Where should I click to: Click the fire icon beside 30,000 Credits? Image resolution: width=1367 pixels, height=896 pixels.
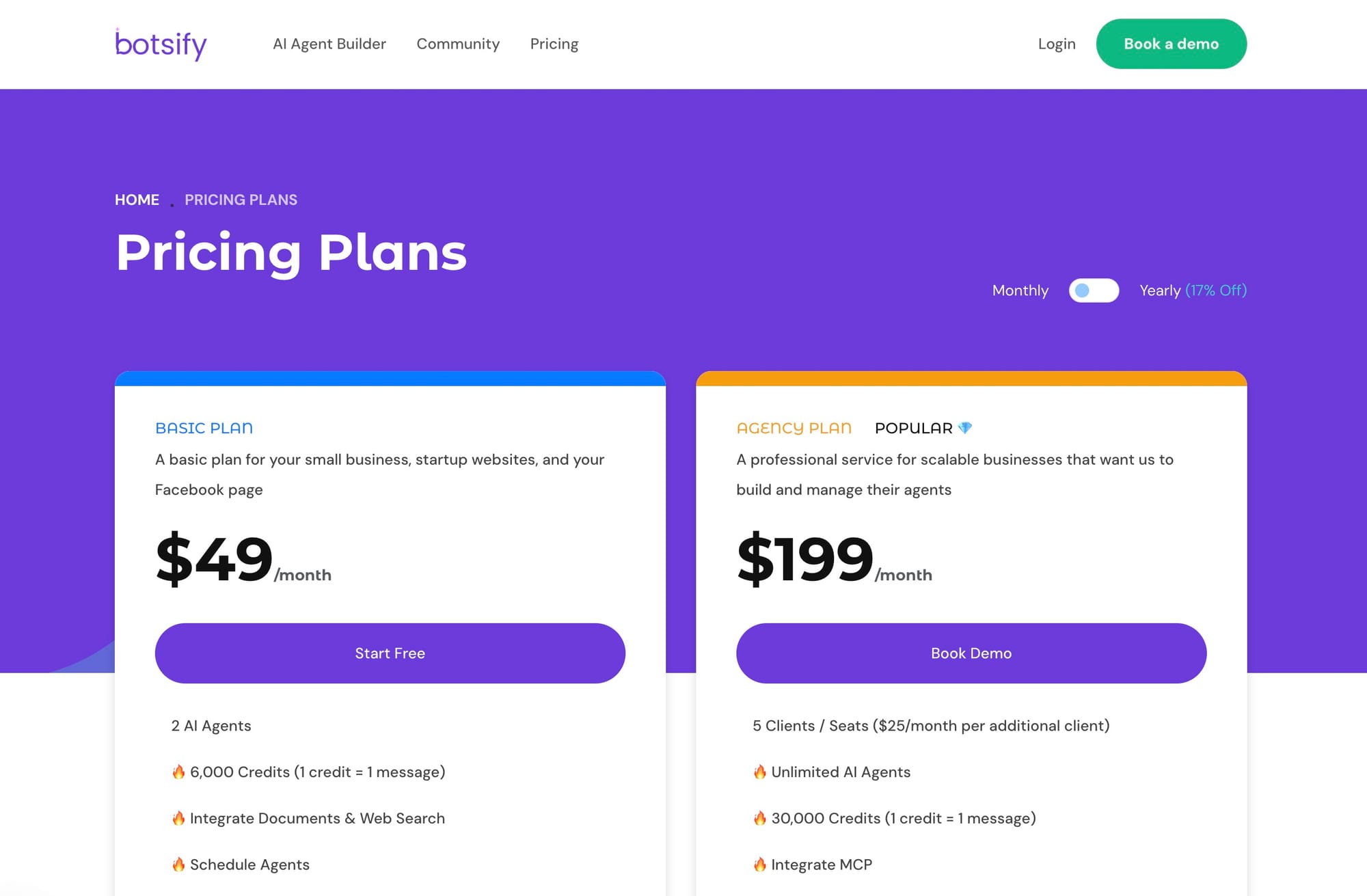[759, 817]
